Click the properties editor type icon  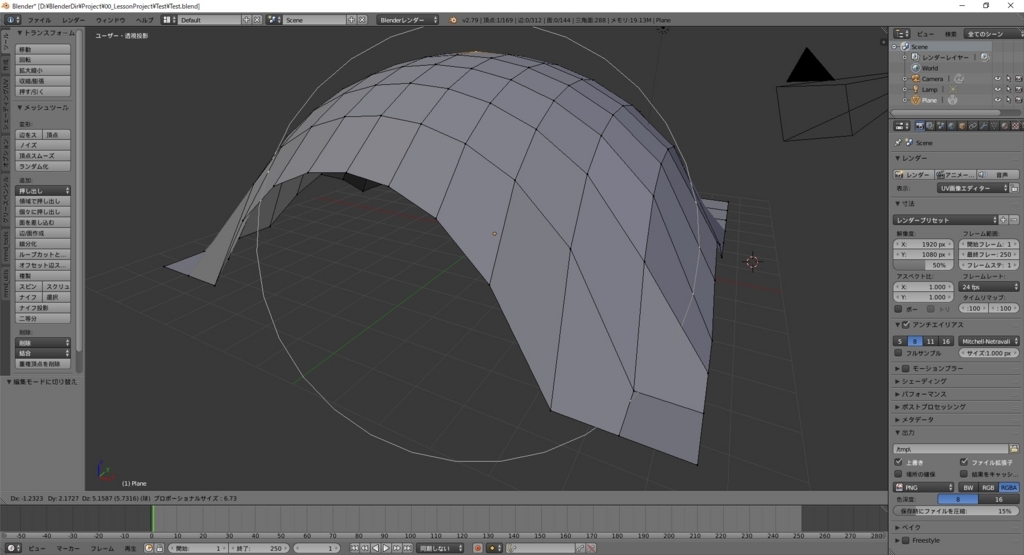click(902, 126)
